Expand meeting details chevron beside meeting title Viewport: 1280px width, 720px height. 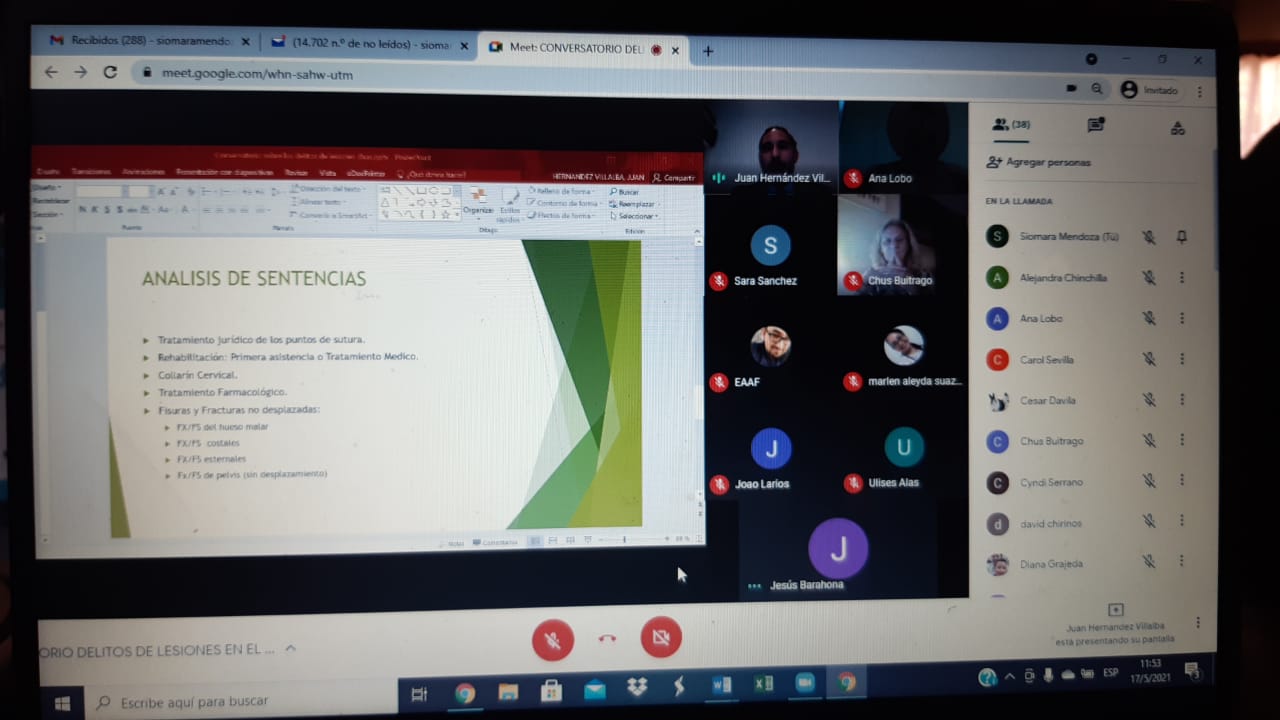[x=291, y=649]
